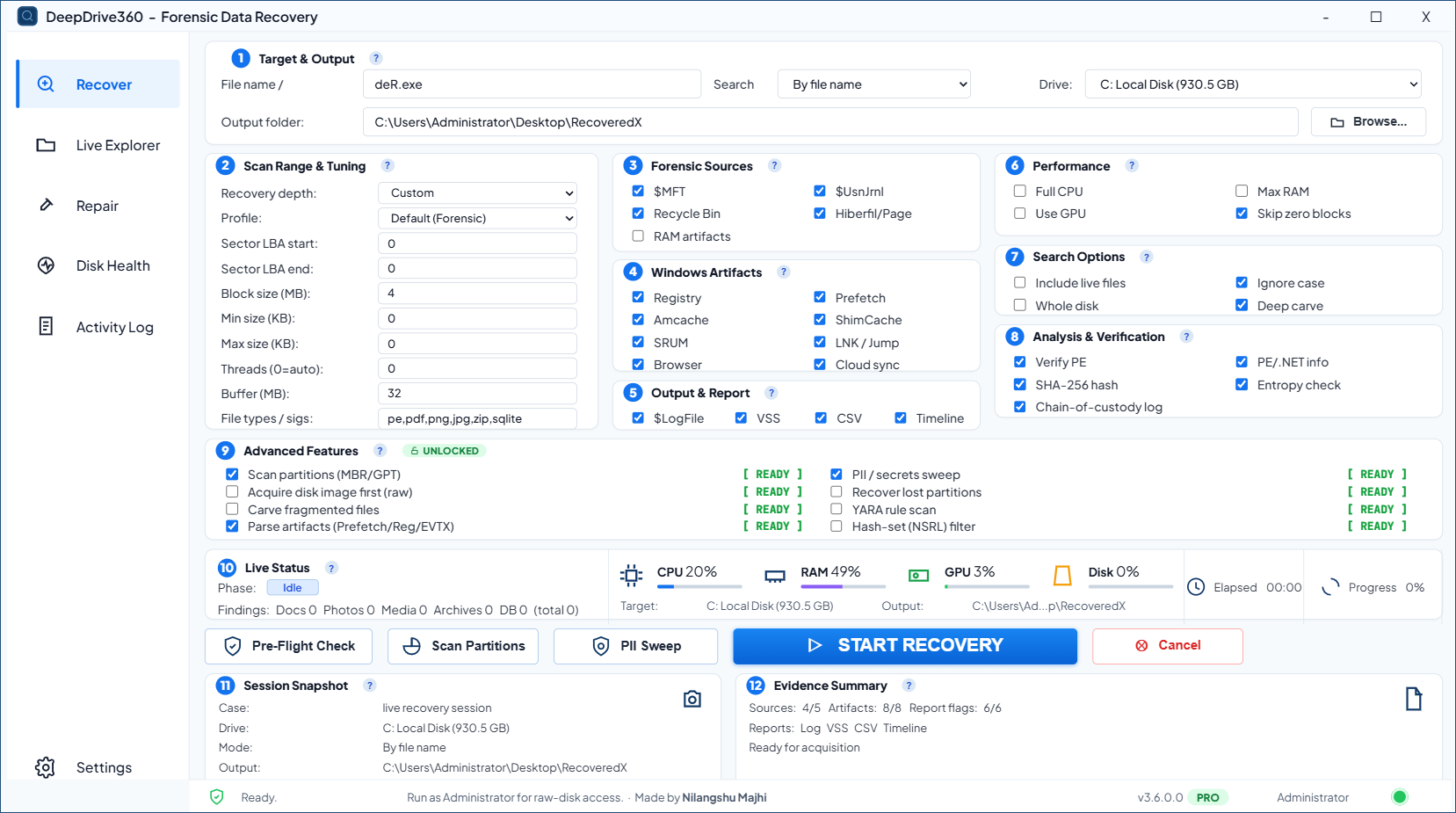
Task: Click the UNLOCKED badge in Advanced Features
Action: click(445, 451)
